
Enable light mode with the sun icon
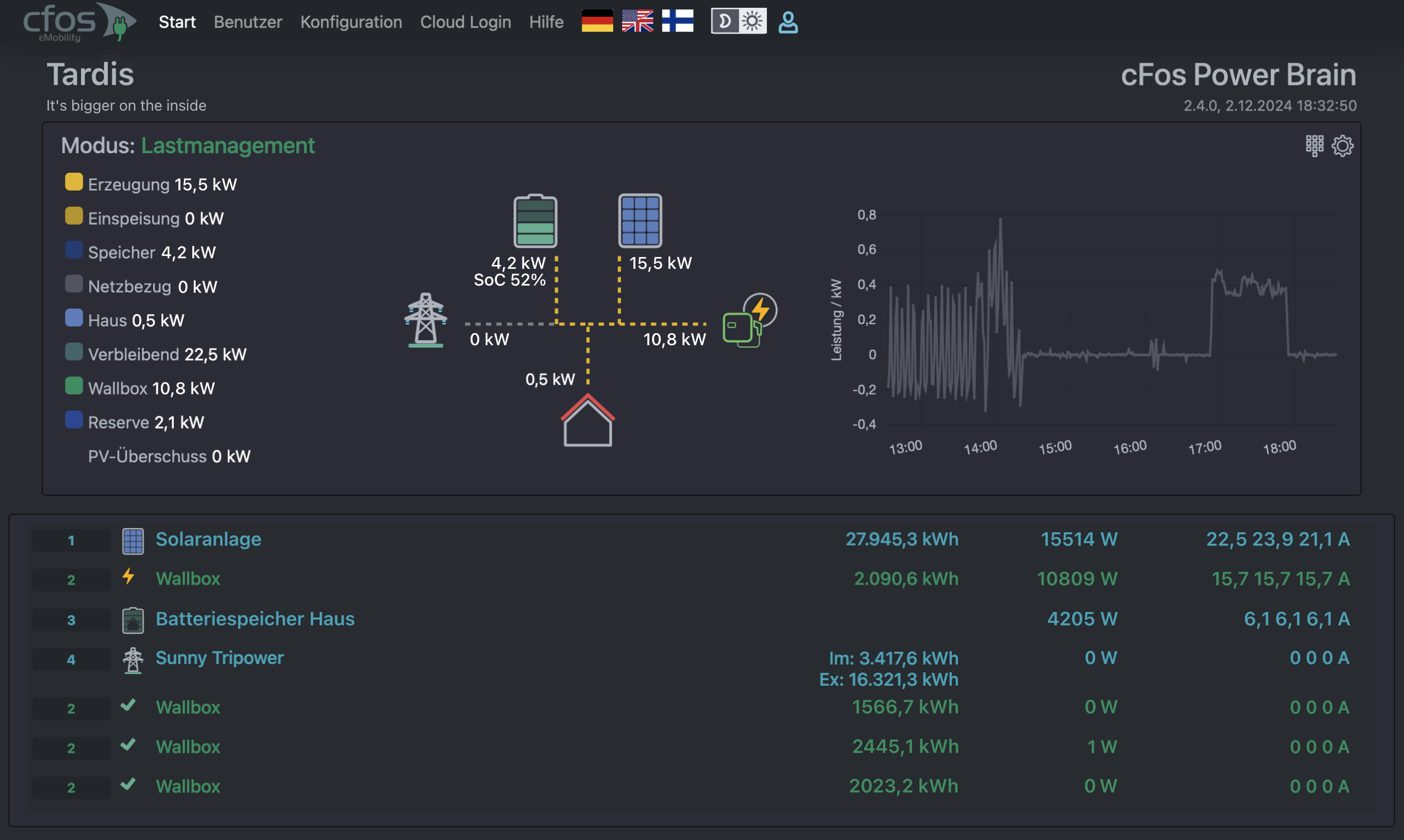coord(752,22)
